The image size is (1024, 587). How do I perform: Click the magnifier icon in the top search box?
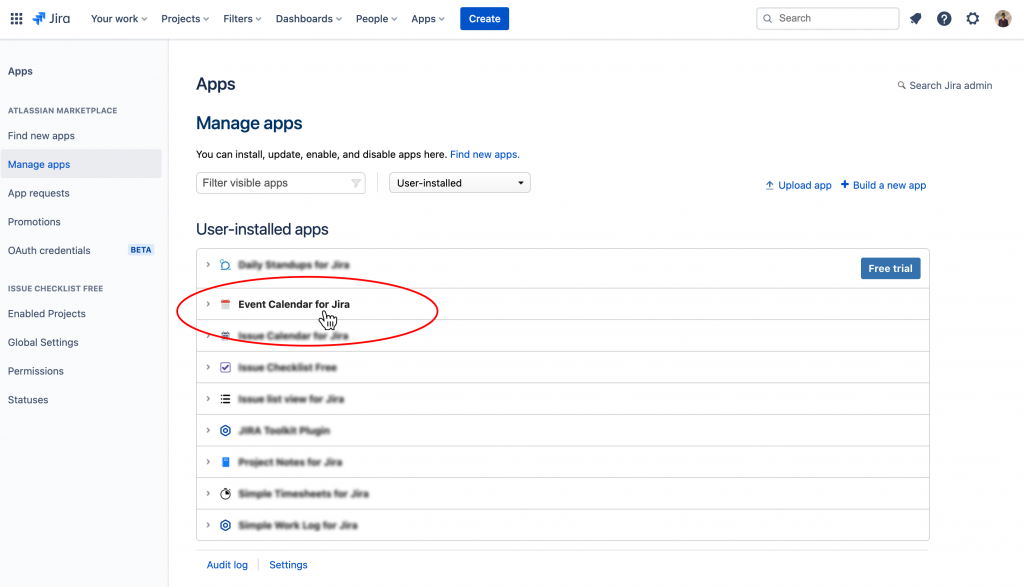pyautogui.click(x=768, y=18)
